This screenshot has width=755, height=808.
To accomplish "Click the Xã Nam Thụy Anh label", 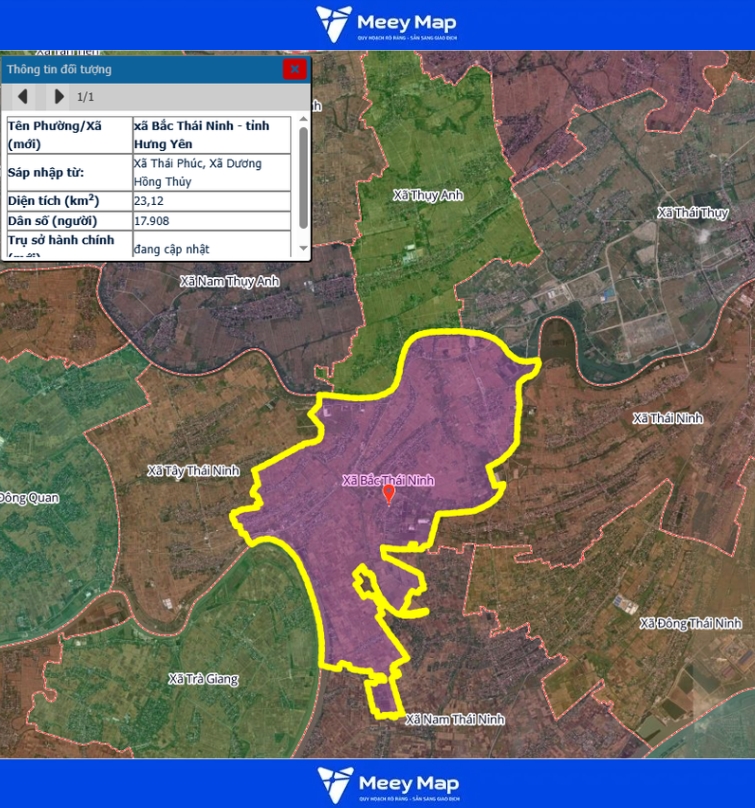I will pyautogui.click(x=229, y=282).
